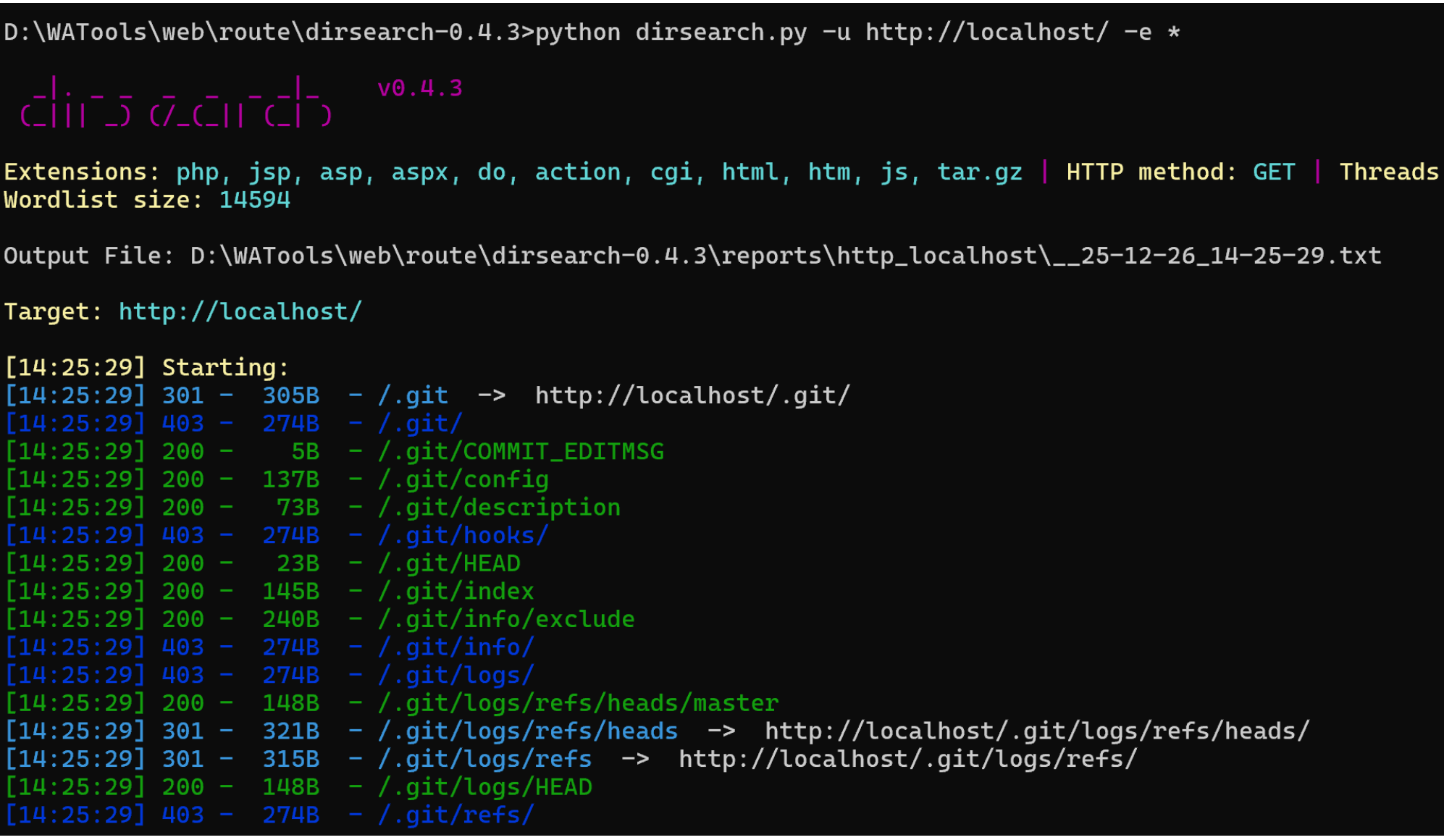Click the /.git/description result entry
Viewport: 1444px width, 840px height.
[x=498, y=508]
